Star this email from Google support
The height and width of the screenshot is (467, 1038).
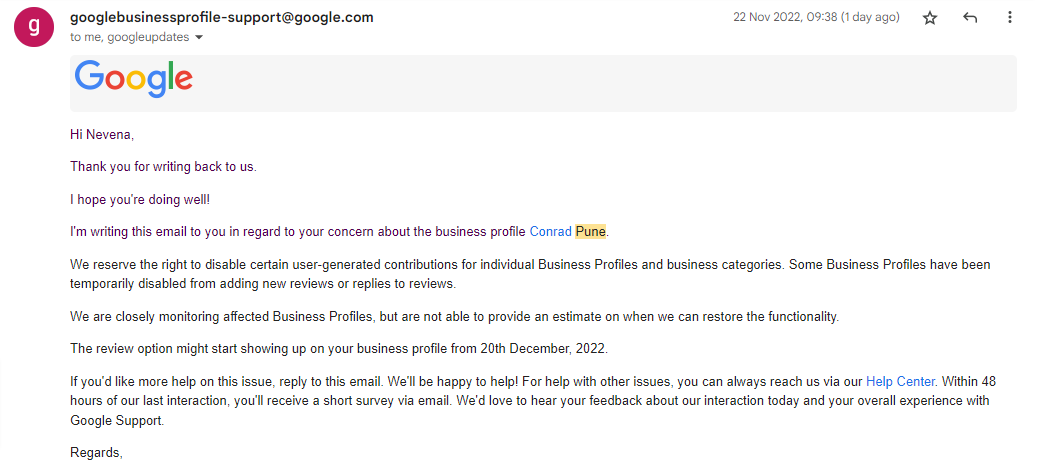pos(930,18)
